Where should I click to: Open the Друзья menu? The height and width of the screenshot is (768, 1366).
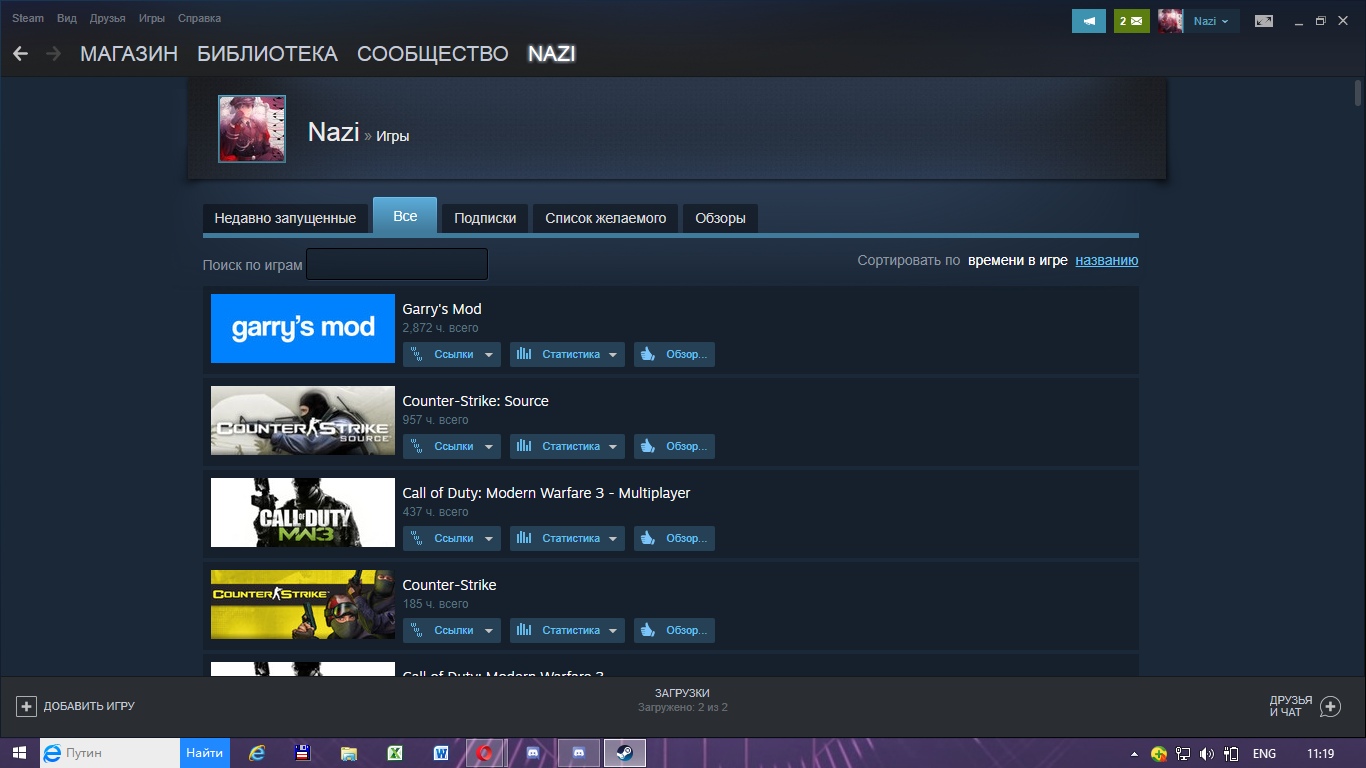[x=107, y=18]
